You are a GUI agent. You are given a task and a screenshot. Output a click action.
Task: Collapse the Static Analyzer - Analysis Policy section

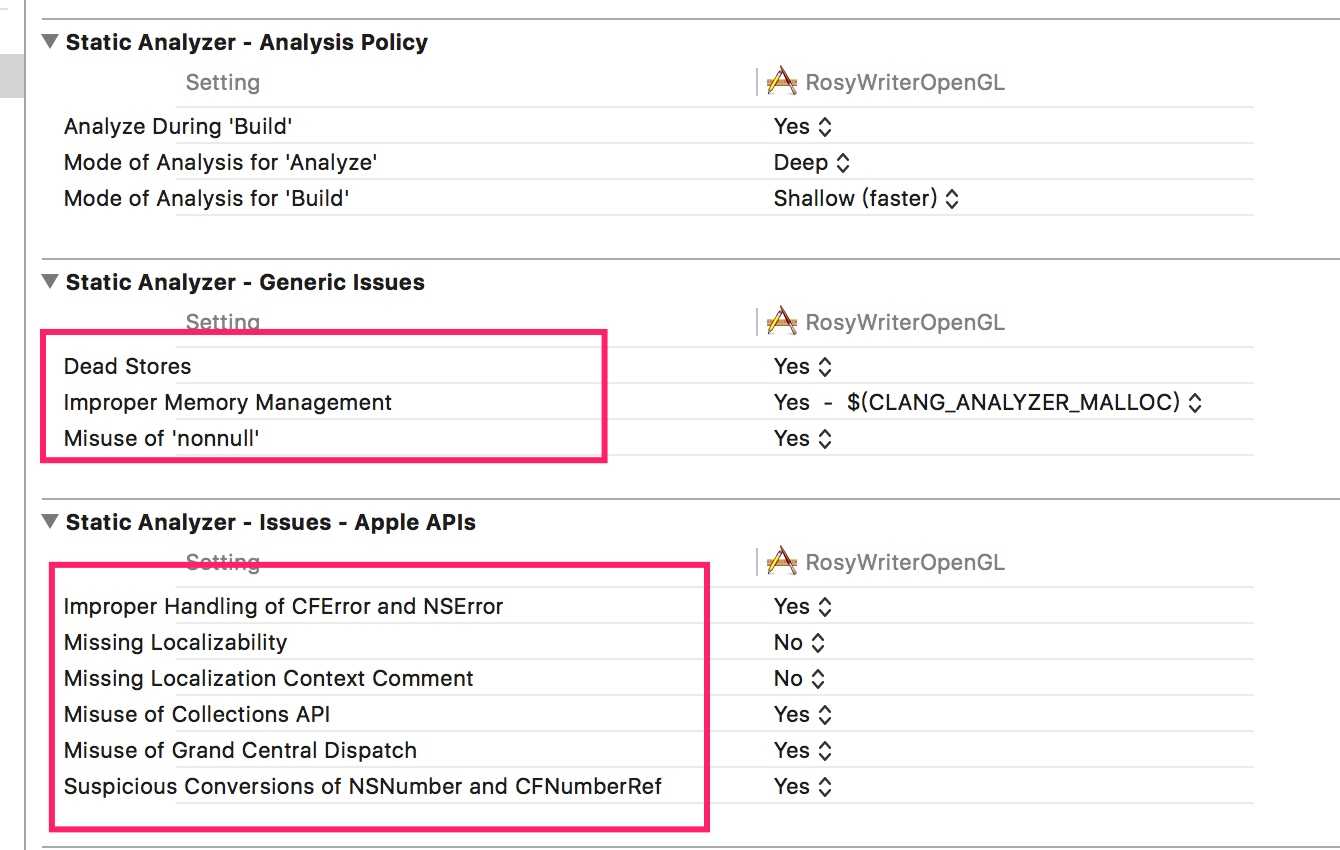pos(50,42)
